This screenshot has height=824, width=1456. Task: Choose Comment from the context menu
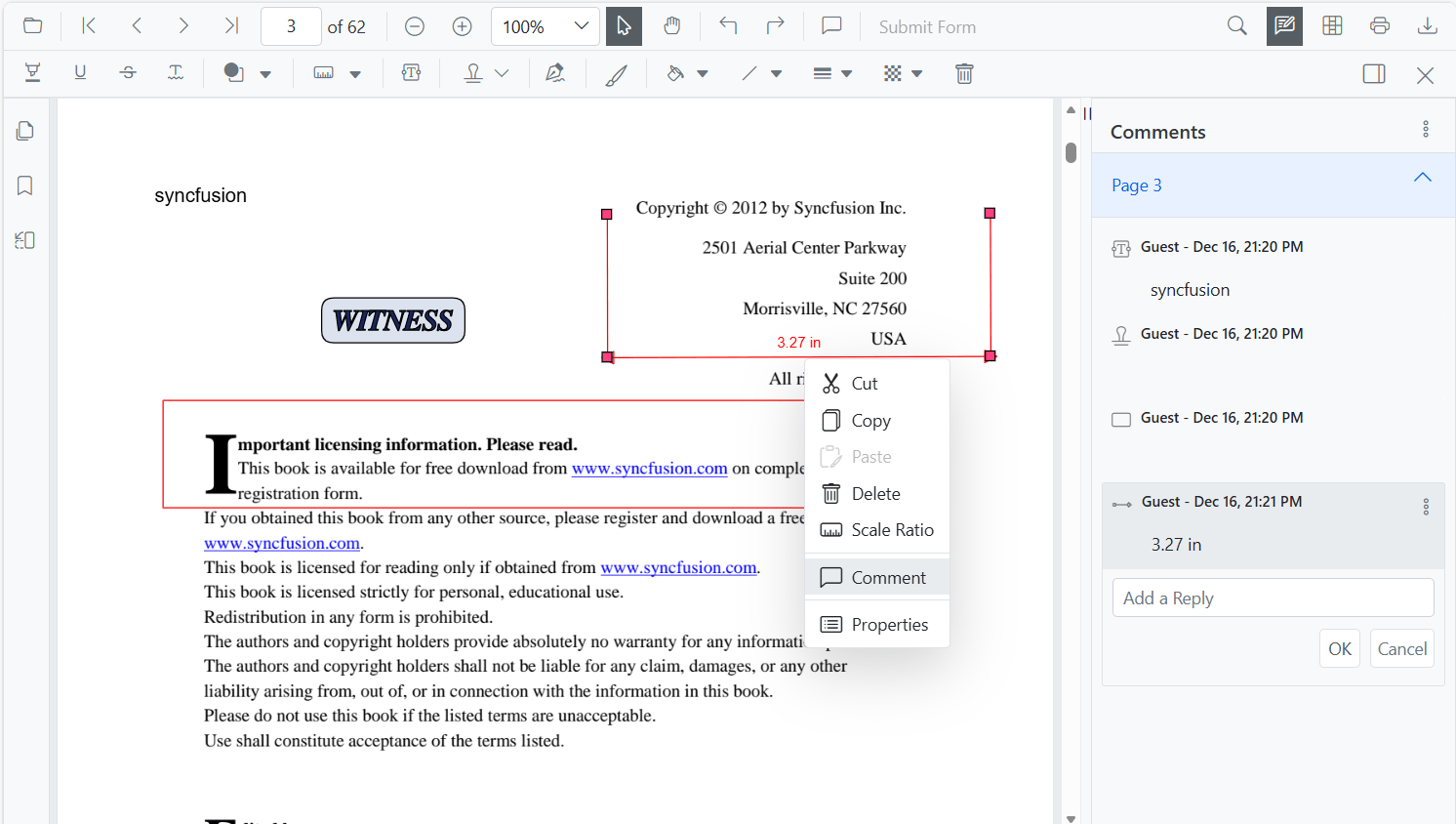point(875,577)
